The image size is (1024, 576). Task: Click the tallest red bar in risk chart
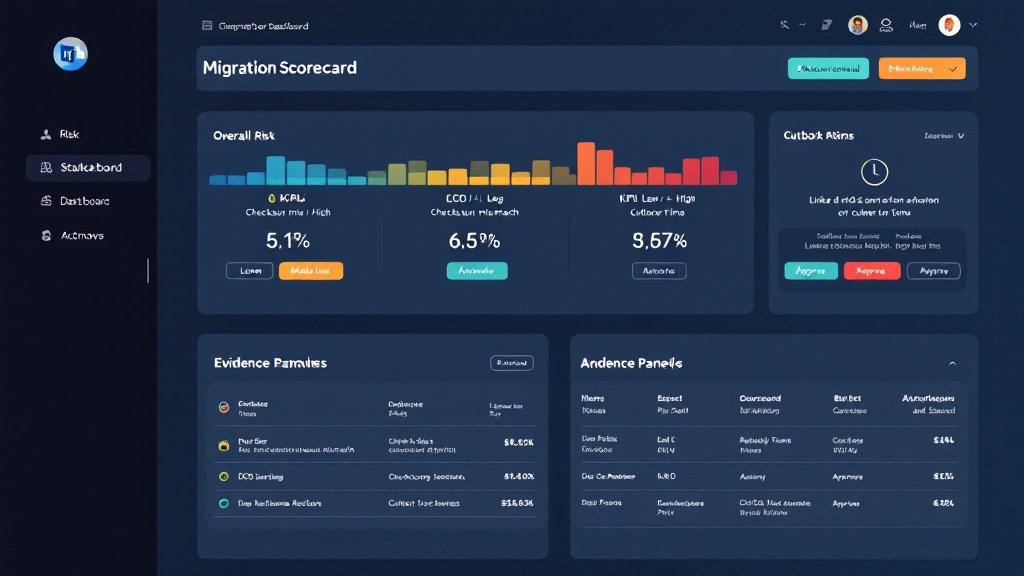pyautogui.click(x=710, y=171)
